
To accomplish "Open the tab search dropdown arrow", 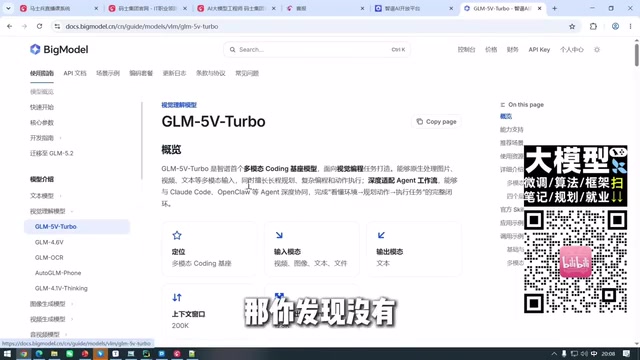I will point(8,8).
